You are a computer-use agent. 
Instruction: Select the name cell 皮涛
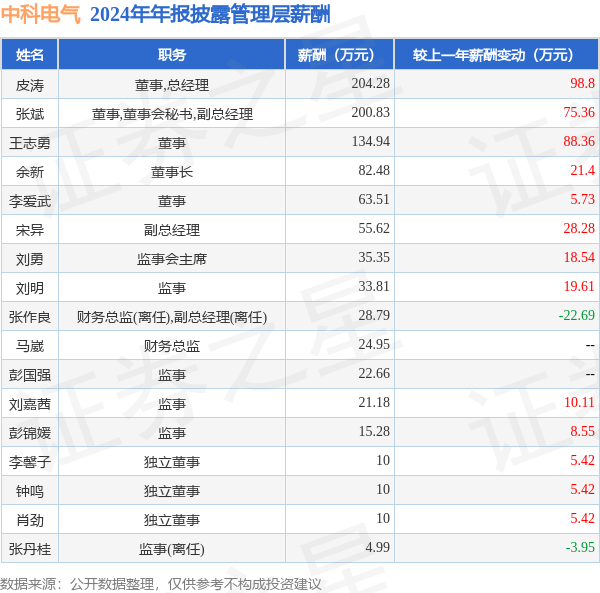point(30,85)
